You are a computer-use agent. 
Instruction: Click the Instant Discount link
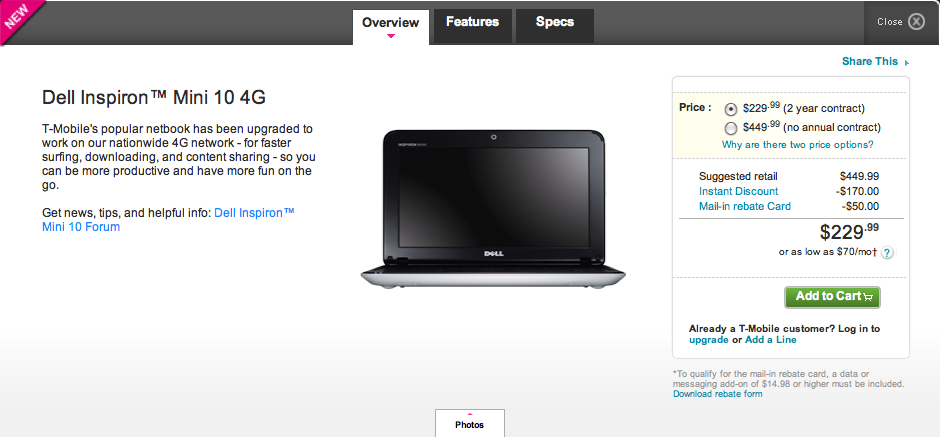[x=739, y=191]
